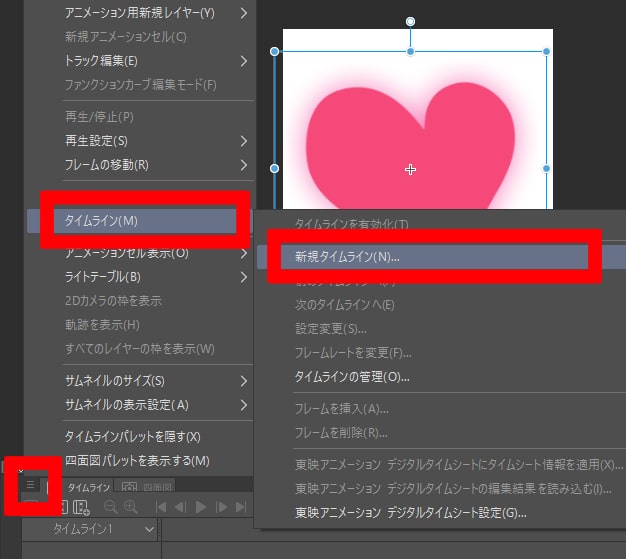
Task: Expand the フレームの移動(R) submenu arrow
Action: 244,165
